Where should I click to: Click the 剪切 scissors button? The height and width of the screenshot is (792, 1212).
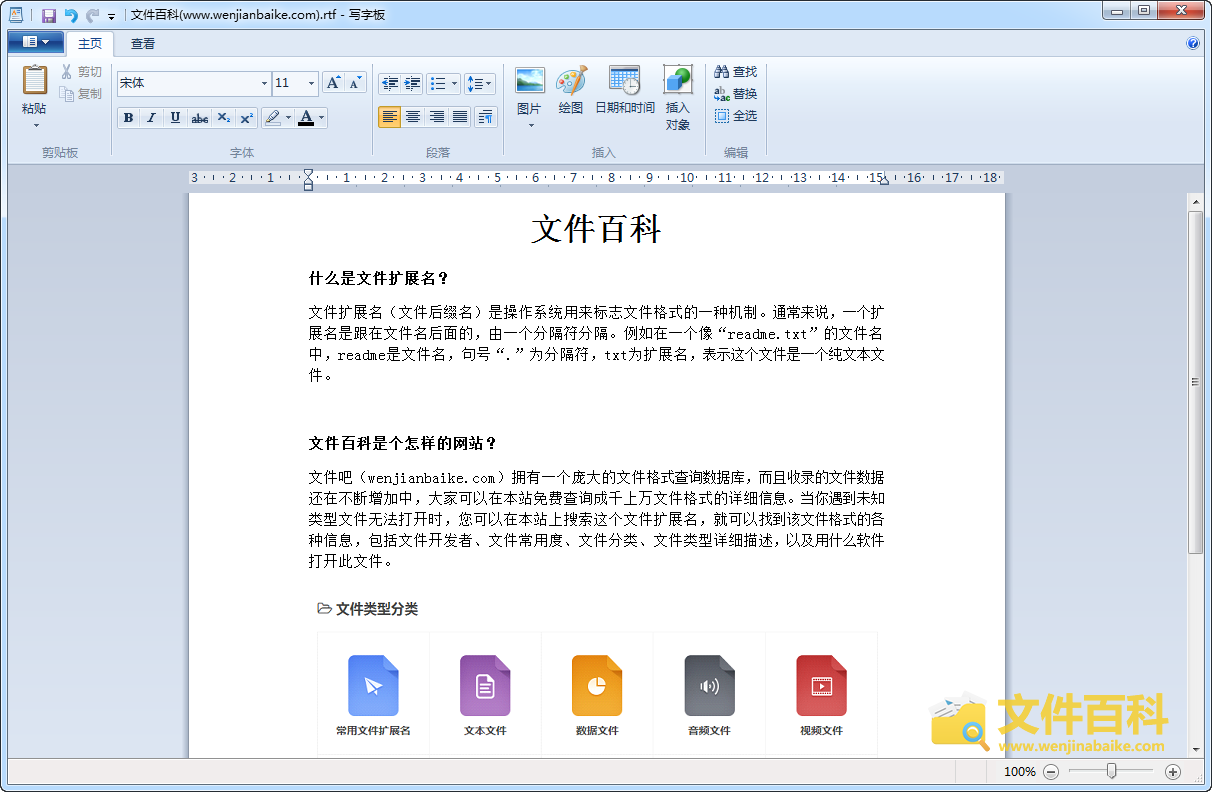(80, 72)
